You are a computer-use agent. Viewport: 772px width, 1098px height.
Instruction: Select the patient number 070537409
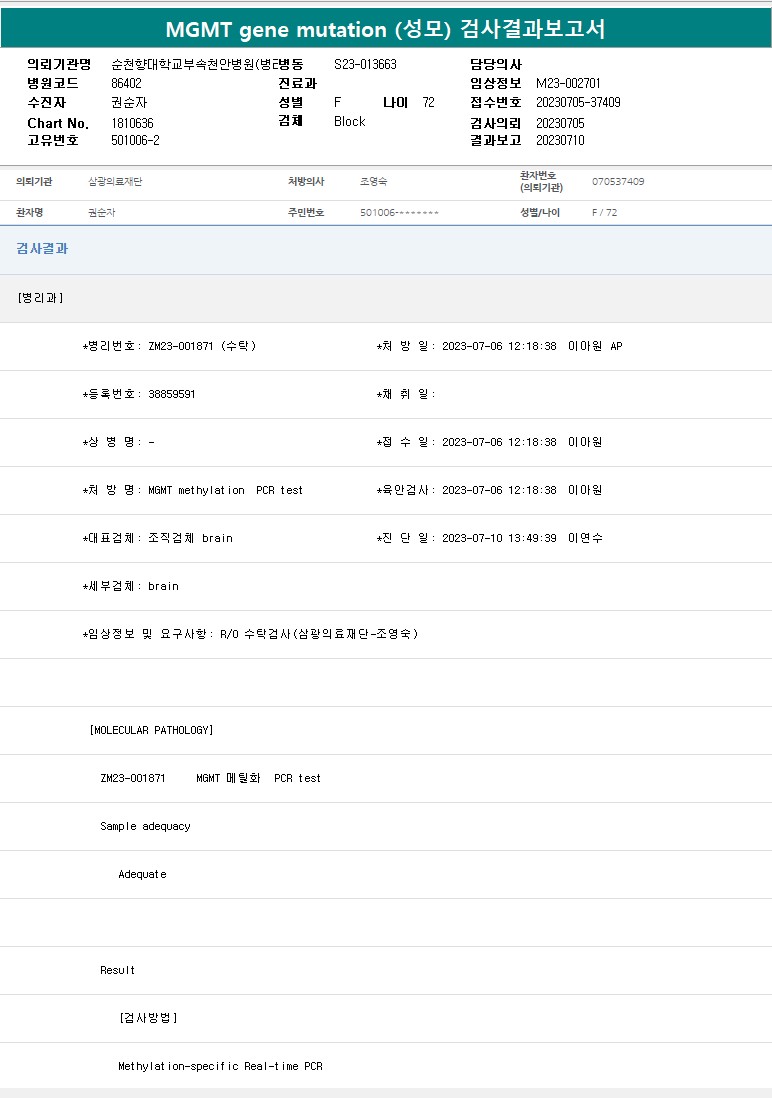pos(618,182)
